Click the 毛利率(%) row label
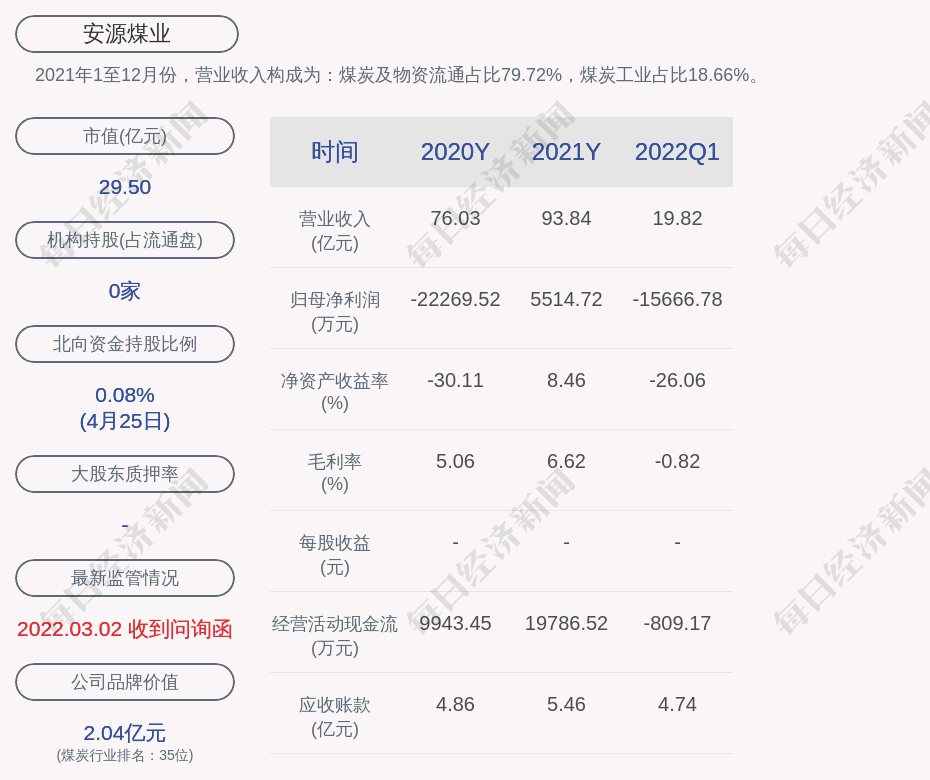 (x=335, y=473)
